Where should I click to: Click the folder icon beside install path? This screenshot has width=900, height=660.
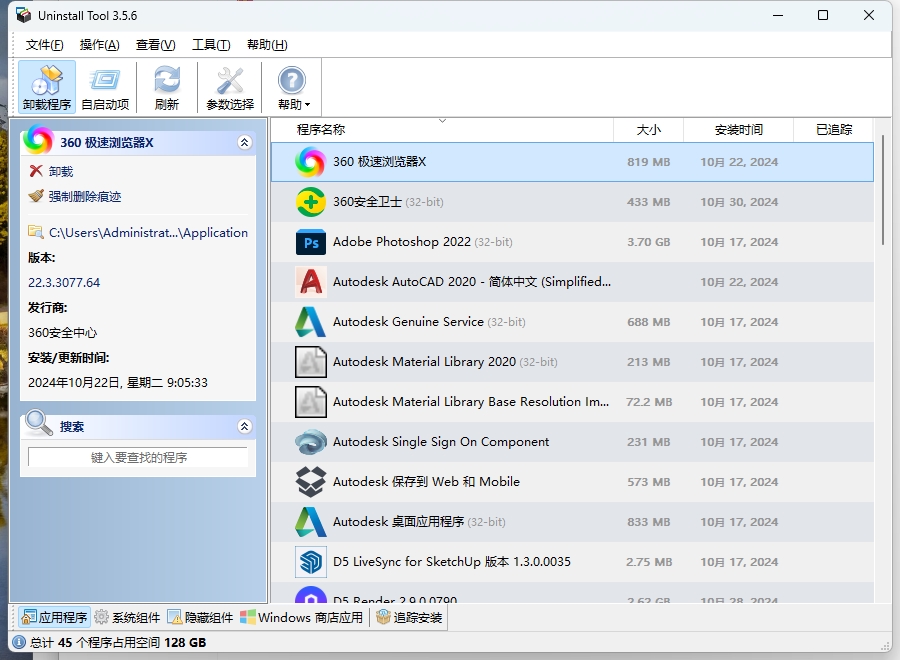point(36,232)
